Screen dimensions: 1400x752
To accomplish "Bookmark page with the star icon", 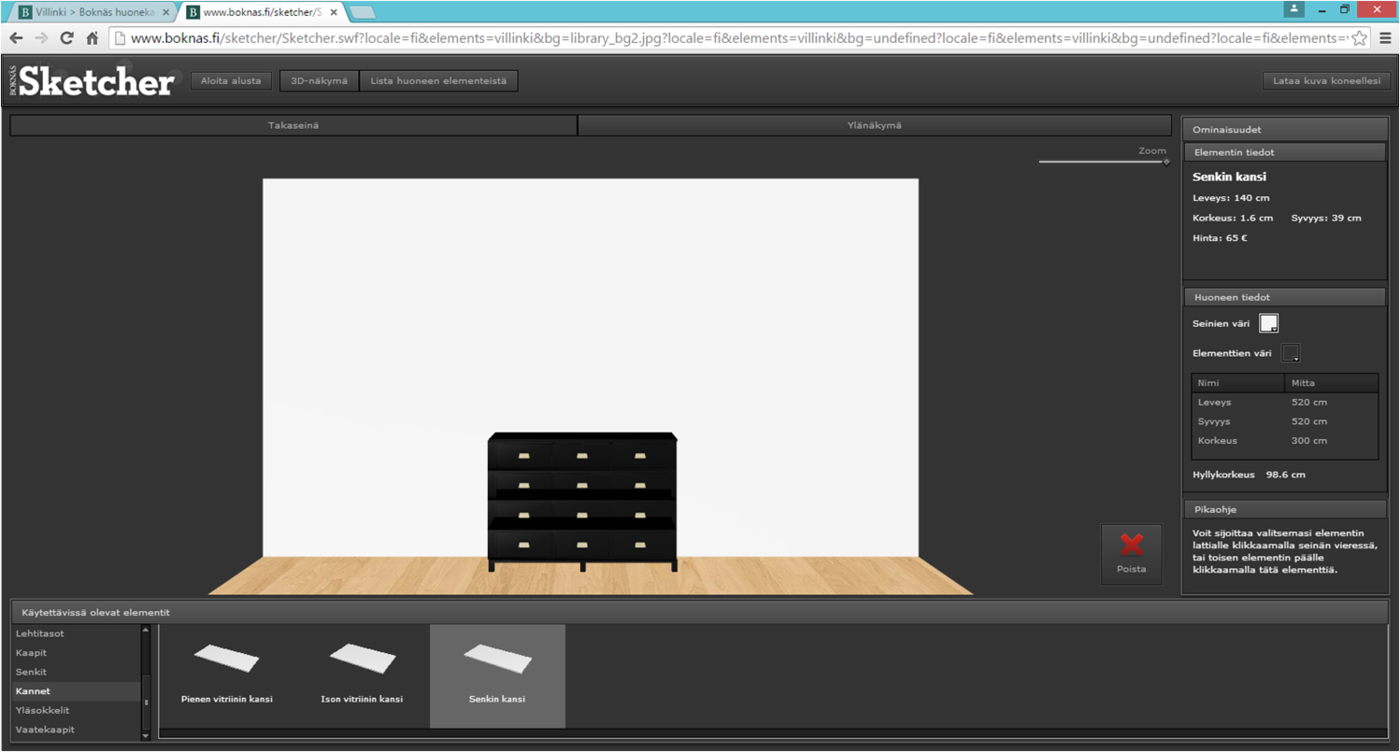I will click(x=1359, y=38).
